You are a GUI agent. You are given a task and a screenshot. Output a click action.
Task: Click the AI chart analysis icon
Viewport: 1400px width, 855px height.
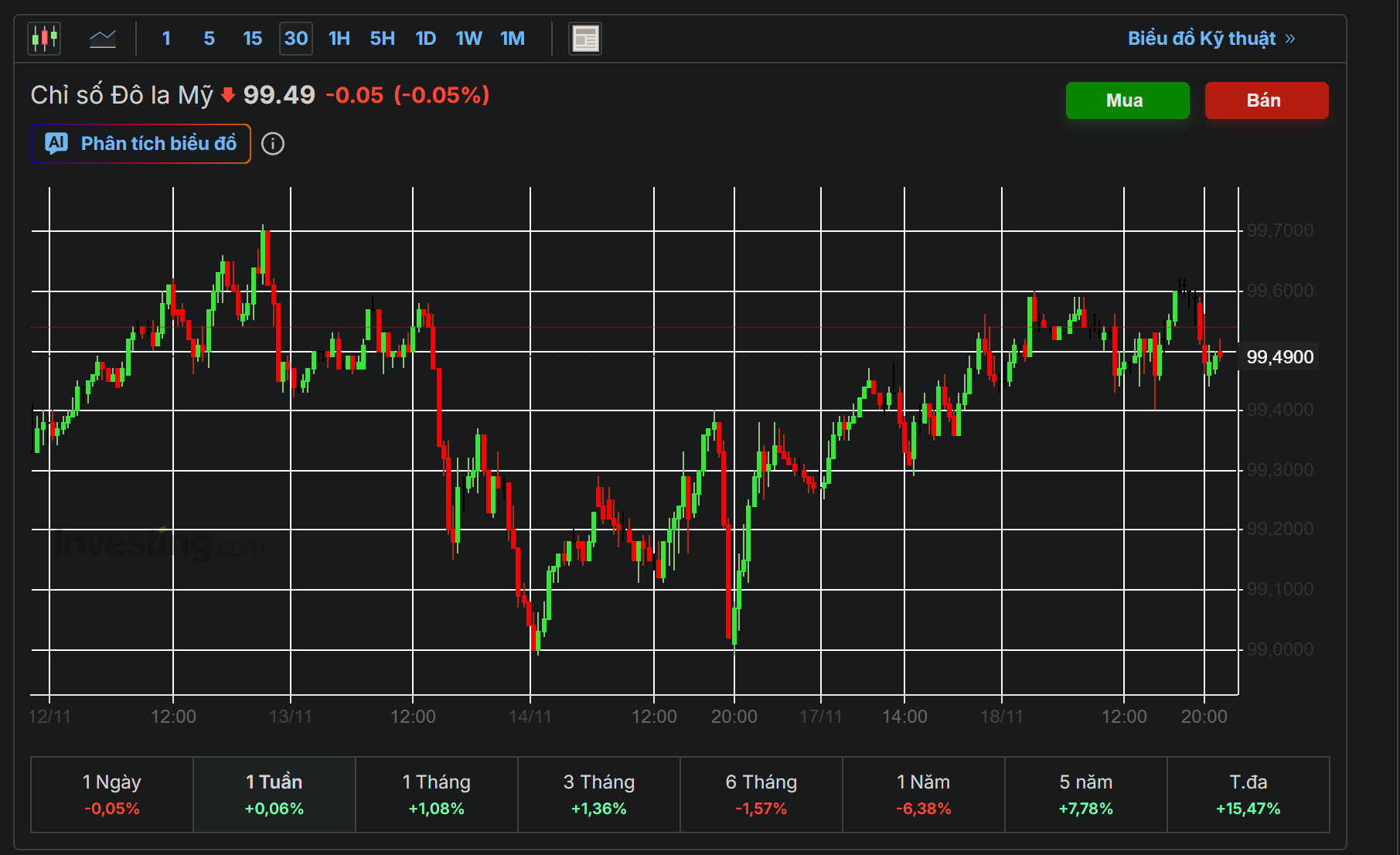(56, 144)
